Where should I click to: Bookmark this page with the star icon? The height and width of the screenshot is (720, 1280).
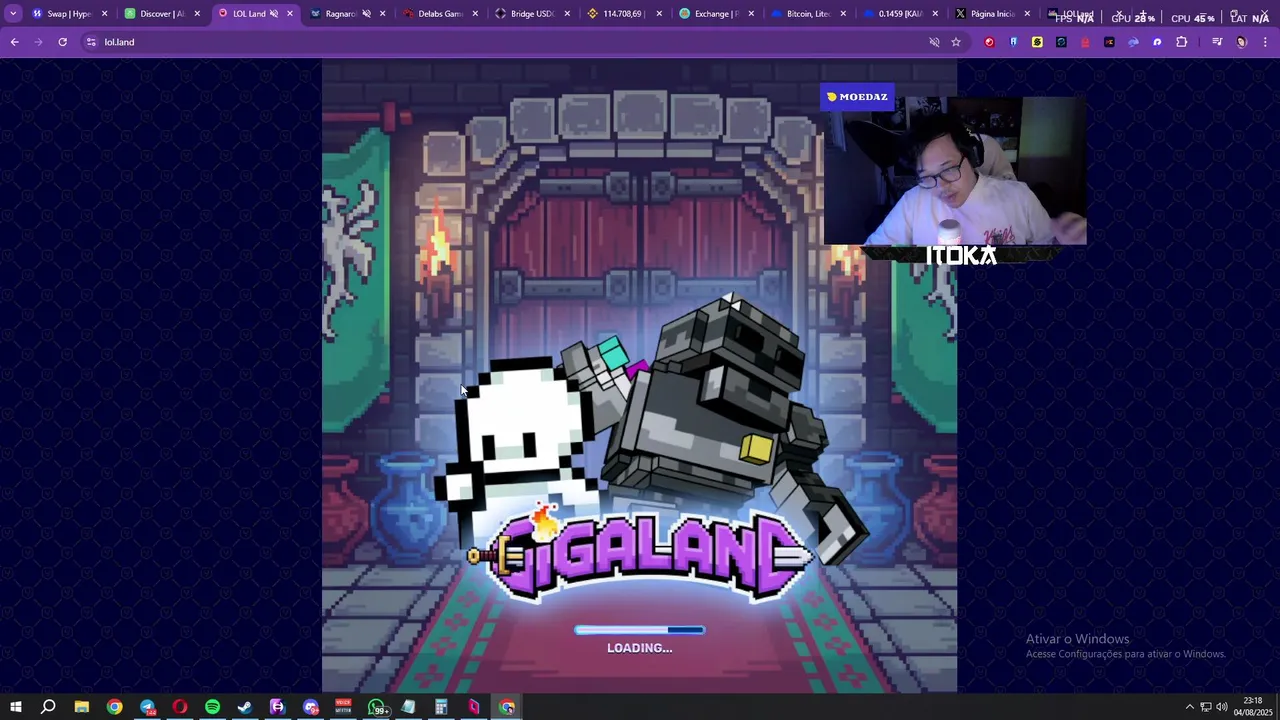pos(956,42)
